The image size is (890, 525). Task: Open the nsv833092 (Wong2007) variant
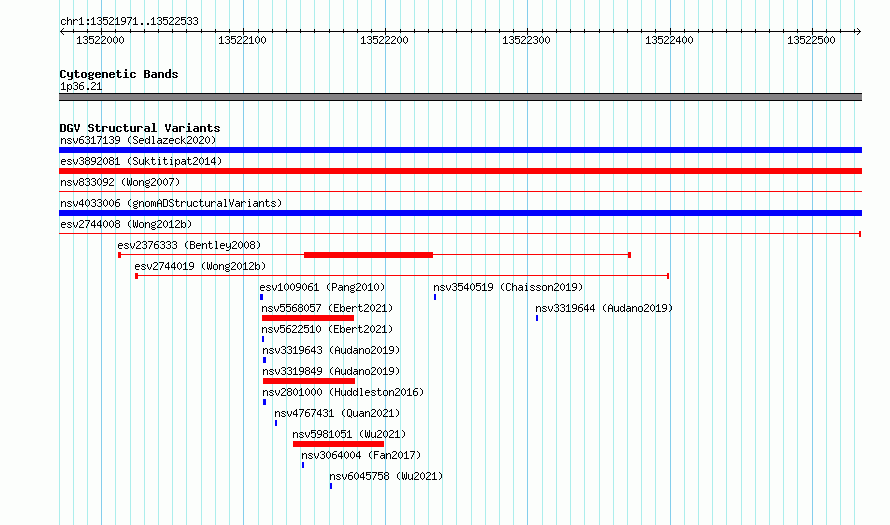point(120,182)
